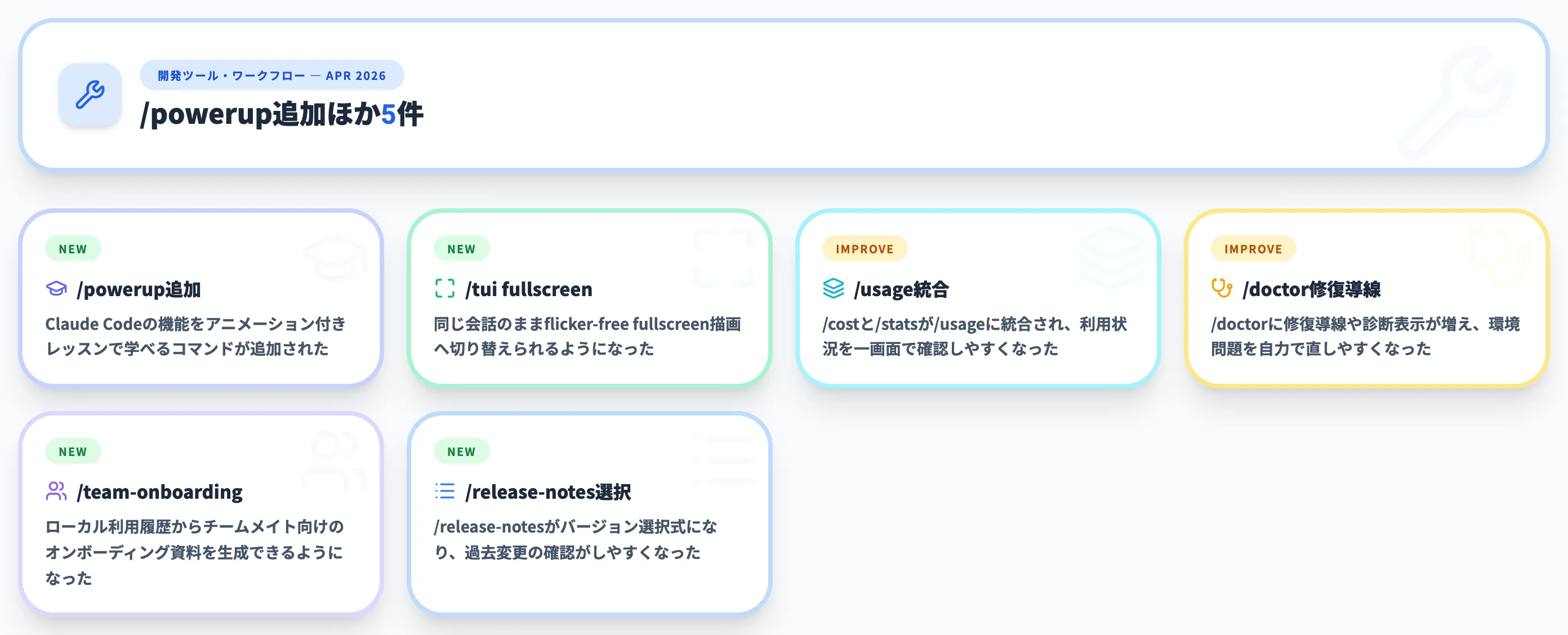Click the list icon beside /release-notes選択
The image size is (1568, 635).
(445, 491)
